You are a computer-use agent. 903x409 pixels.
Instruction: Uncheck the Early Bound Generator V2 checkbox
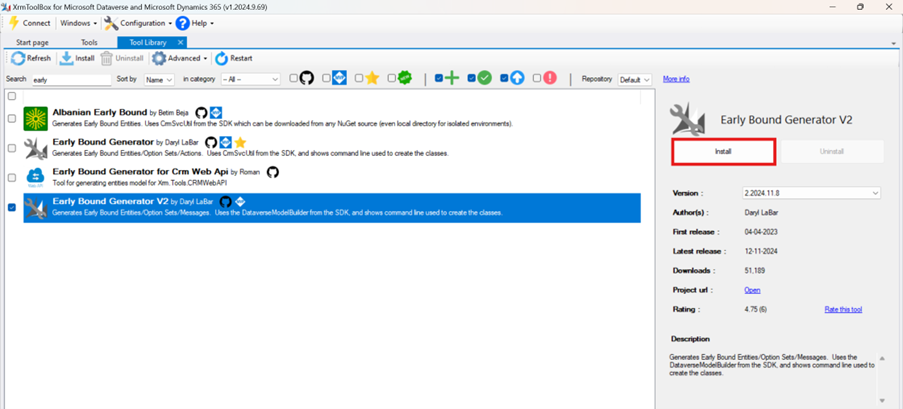point(12,207)
